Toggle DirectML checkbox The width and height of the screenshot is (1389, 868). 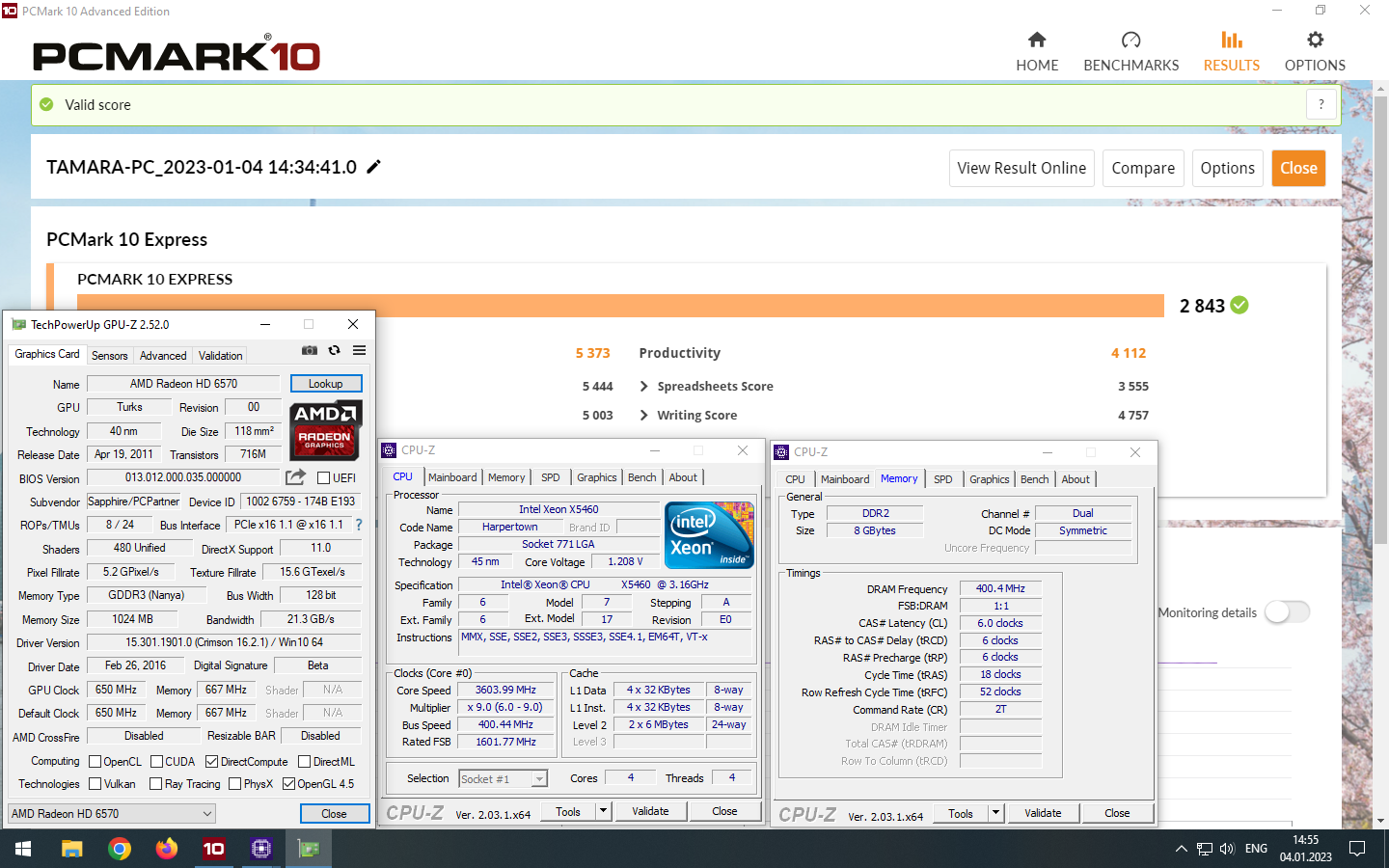point(305,761)
